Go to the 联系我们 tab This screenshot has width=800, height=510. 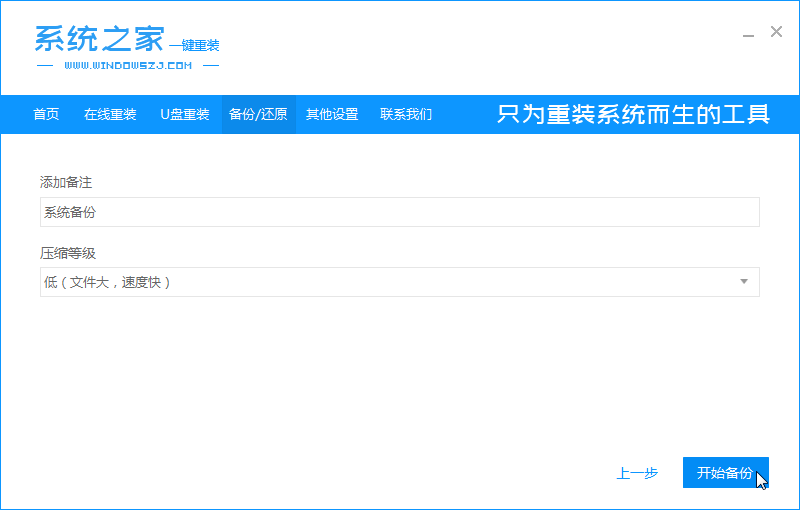pyautogui.click(x=406, y=114)
